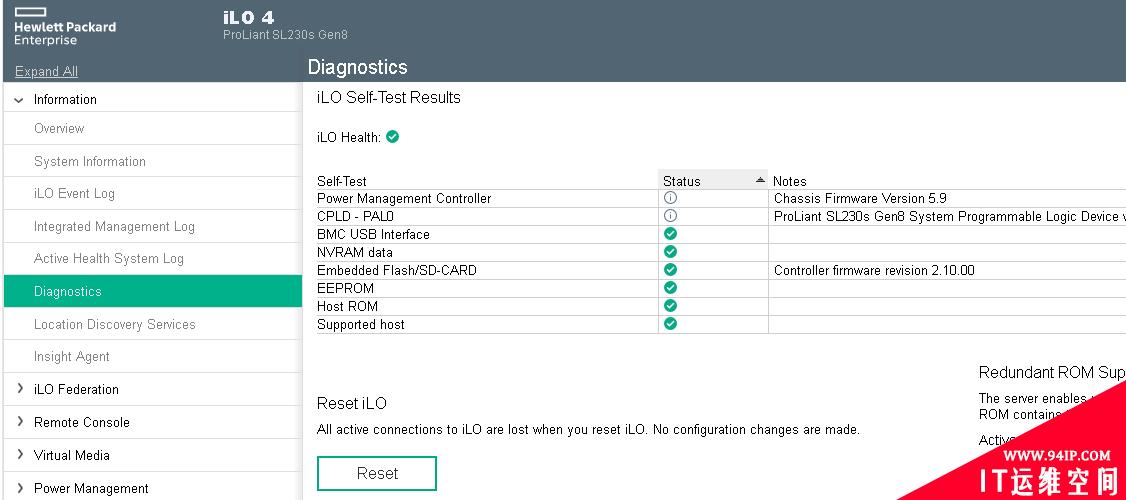This screenshot has width=1126, height=500.
Task: Click the iLO Health green check icon
Action: tap(392, 136)
